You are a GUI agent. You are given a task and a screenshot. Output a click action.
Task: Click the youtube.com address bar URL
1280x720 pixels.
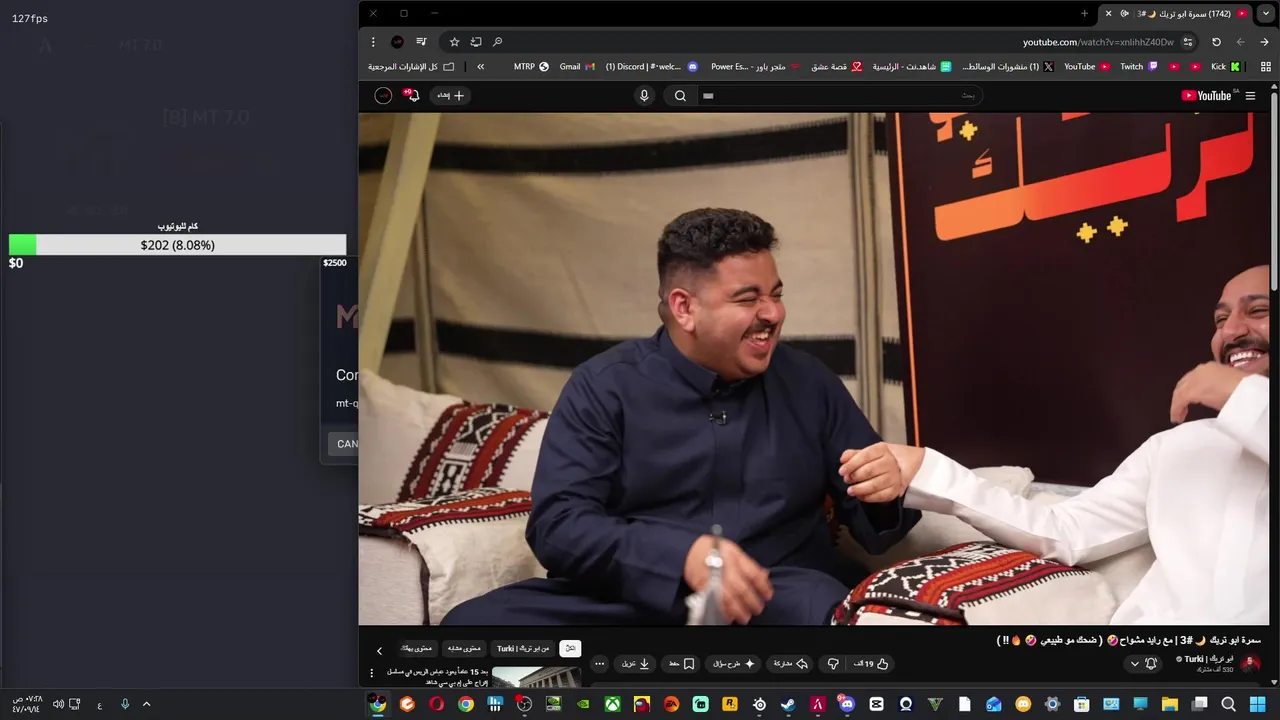1098,42
